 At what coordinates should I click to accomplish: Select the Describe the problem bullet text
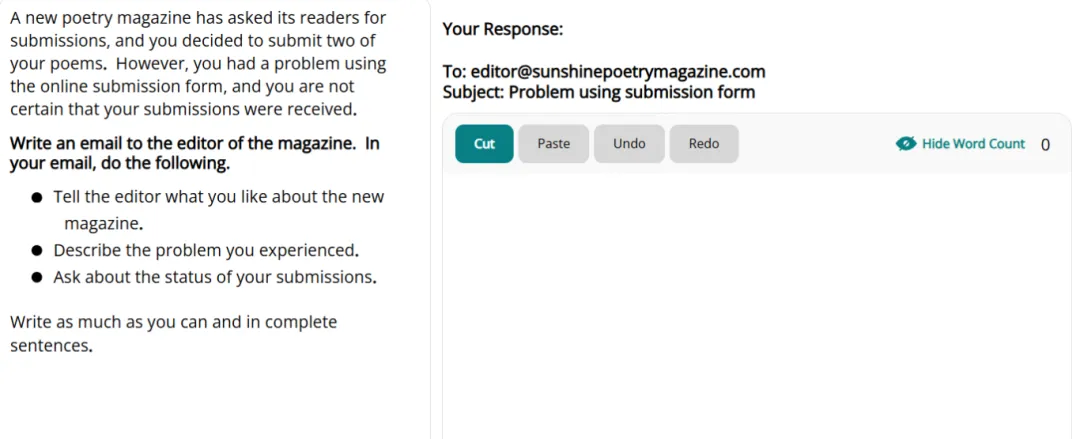(x=206, y=250)
